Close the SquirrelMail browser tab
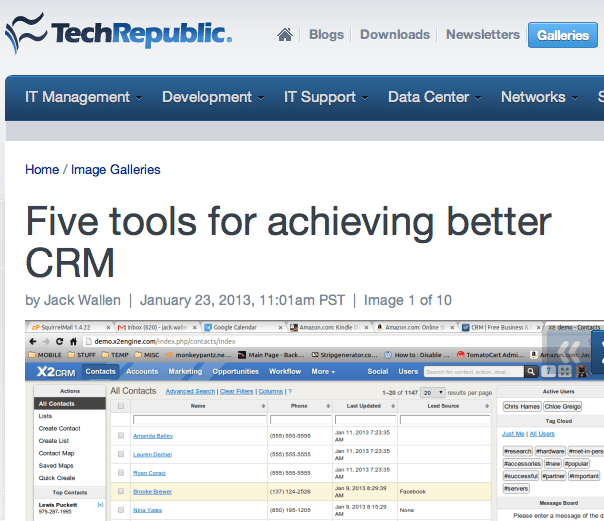604x521 pixels. (108, 328)
